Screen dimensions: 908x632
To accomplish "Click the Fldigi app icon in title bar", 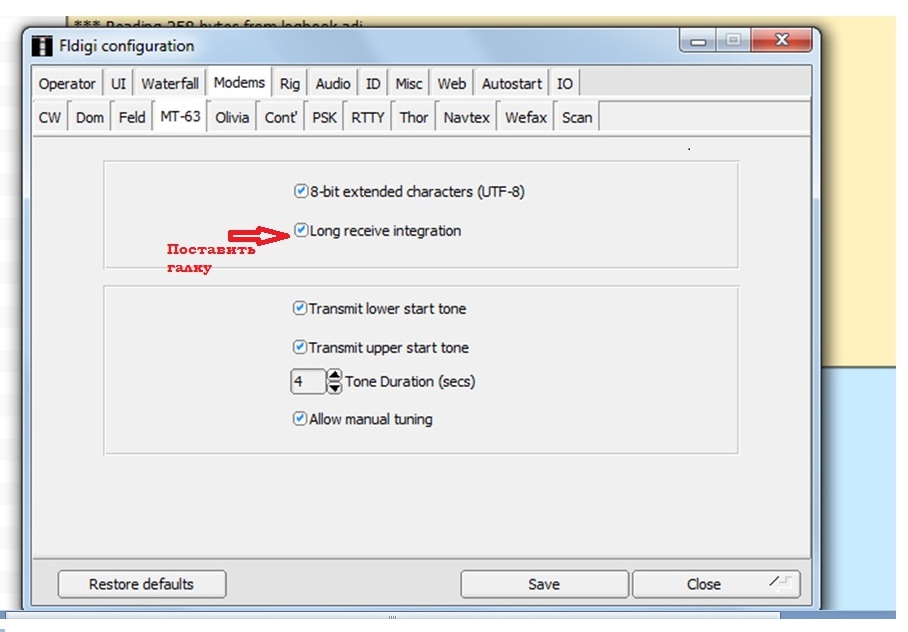I will [x=41, y=46].
